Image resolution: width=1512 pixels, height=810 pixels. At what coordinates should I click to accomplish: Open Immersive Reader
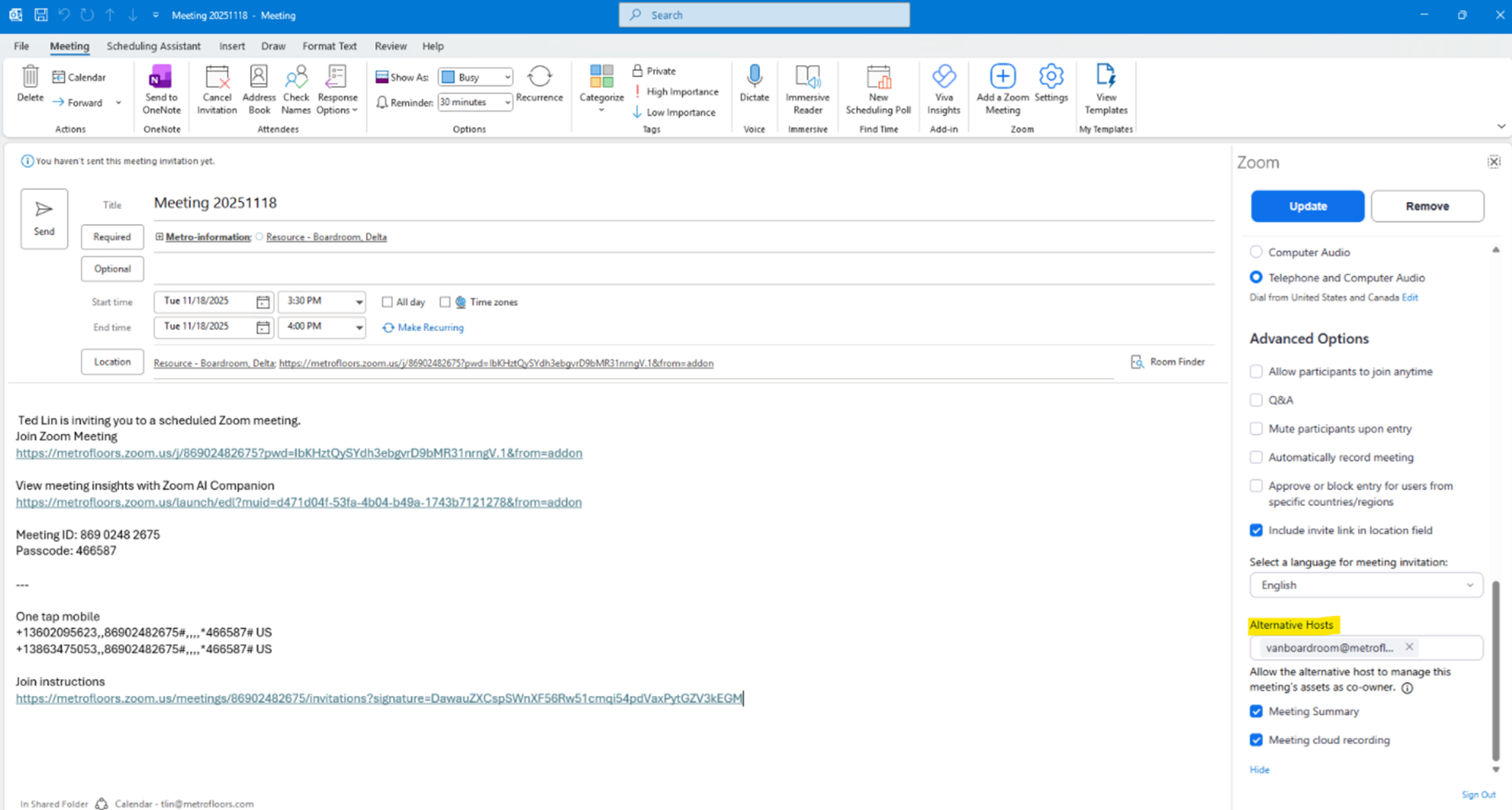coord(807,90)
